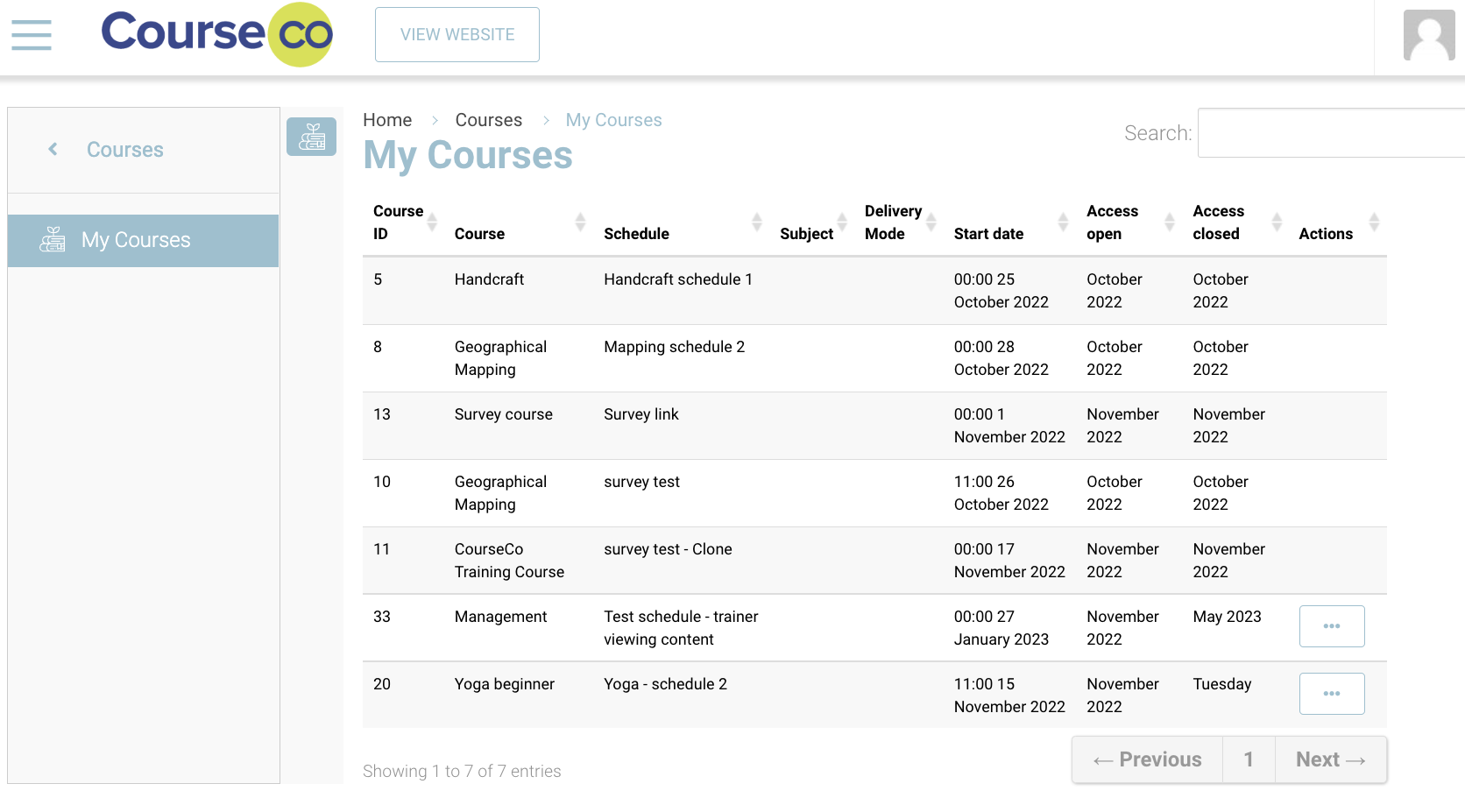1465x812 pixels.
Task: Click the Previous page button
Action: coord(1147,759)
